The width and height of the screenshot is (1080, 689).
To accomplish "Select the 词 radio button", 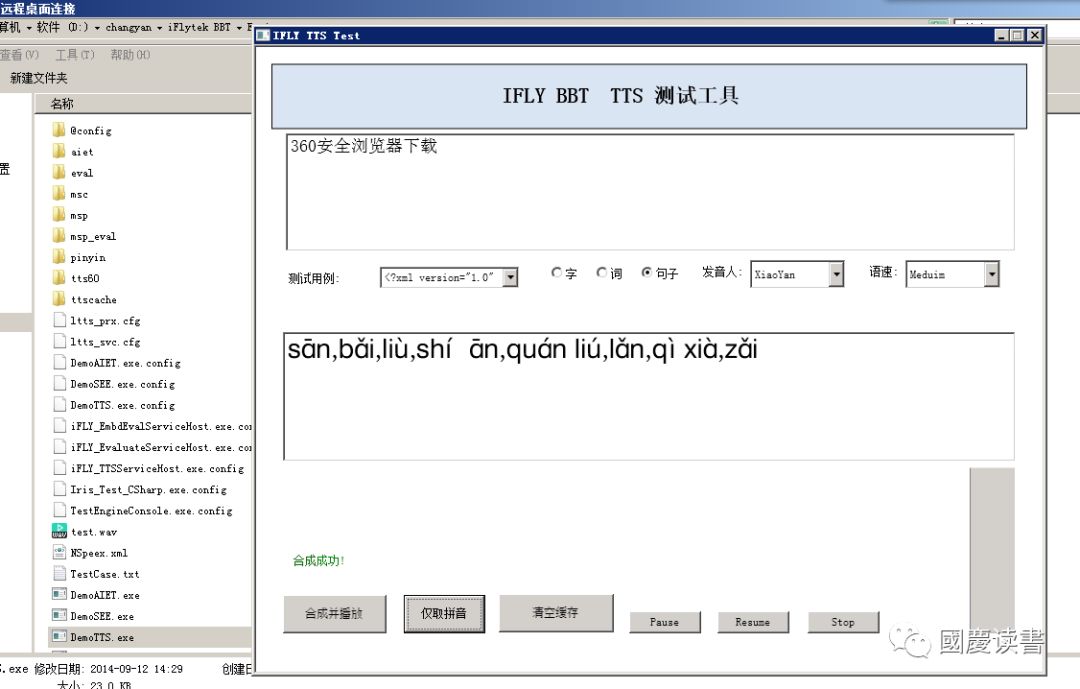I will 601,272.
